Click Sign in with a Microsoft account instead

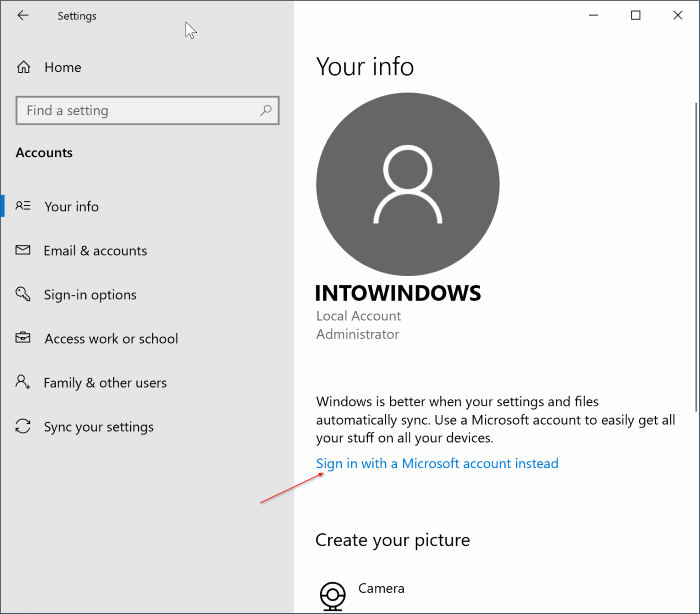coord(437,464)
